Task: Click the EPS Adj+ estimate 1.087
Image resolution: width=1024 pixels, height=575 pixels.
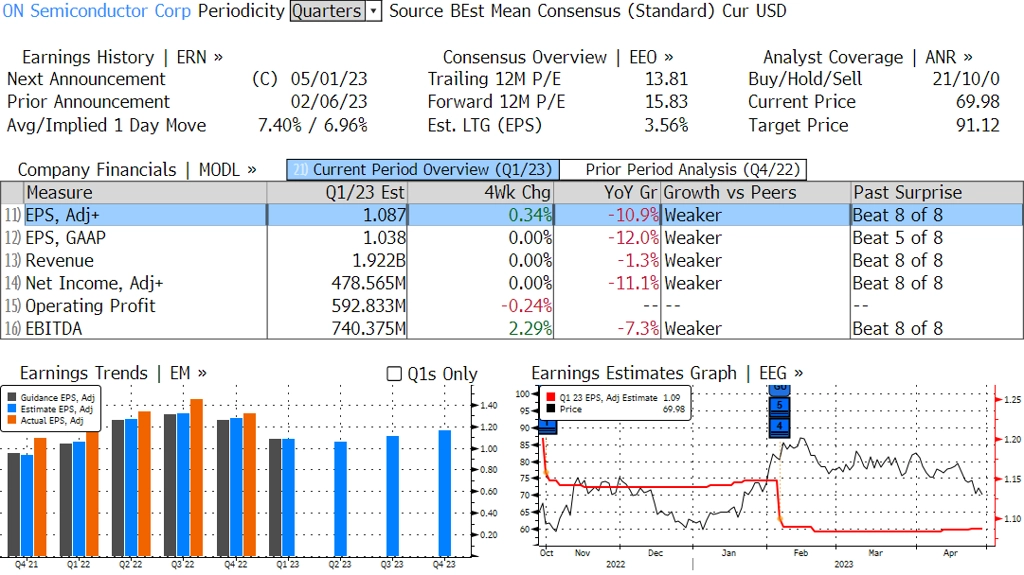Action: pyautogui.click(x=385, y=215)
